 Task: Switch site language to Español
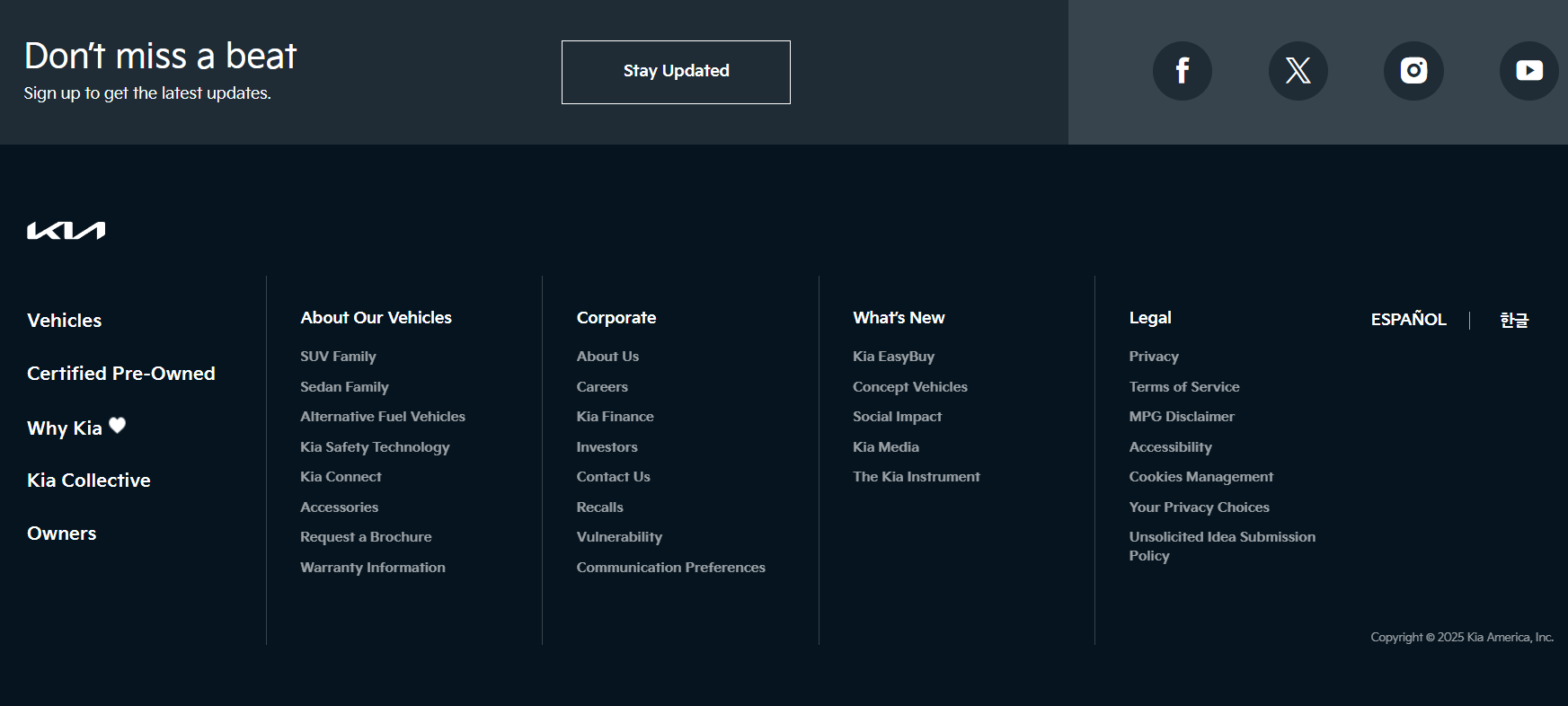[x=1409, y=320]
